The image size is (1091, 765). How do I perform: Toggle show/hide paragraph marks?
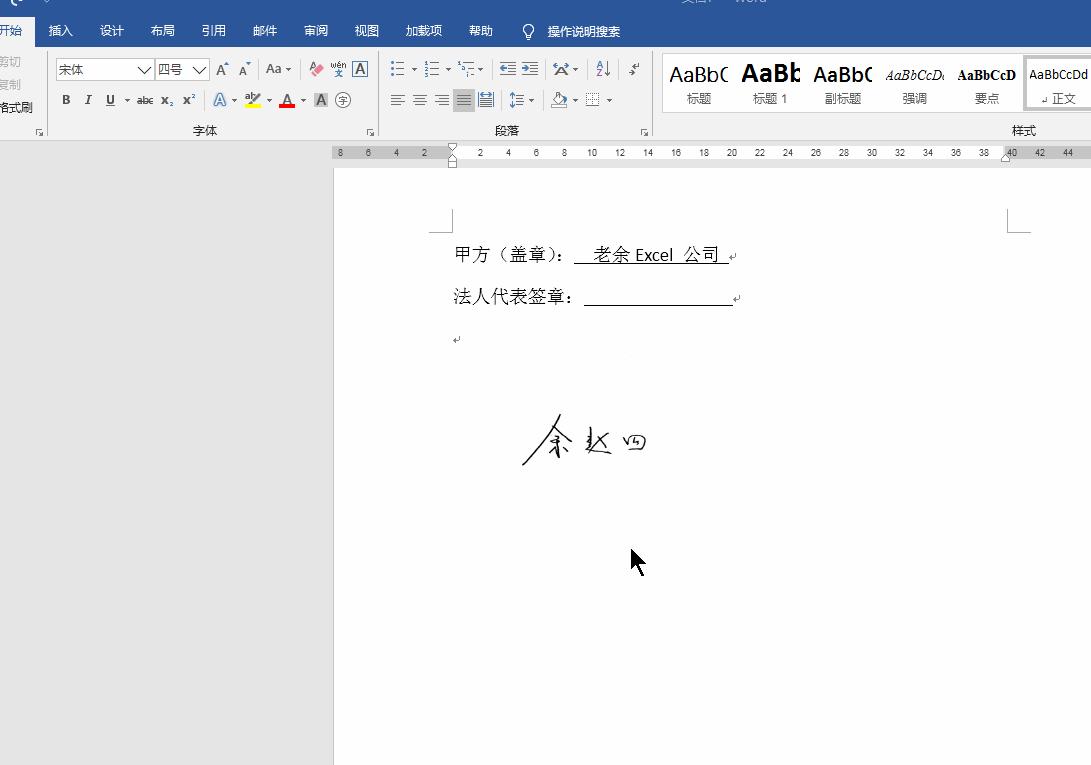632,70
